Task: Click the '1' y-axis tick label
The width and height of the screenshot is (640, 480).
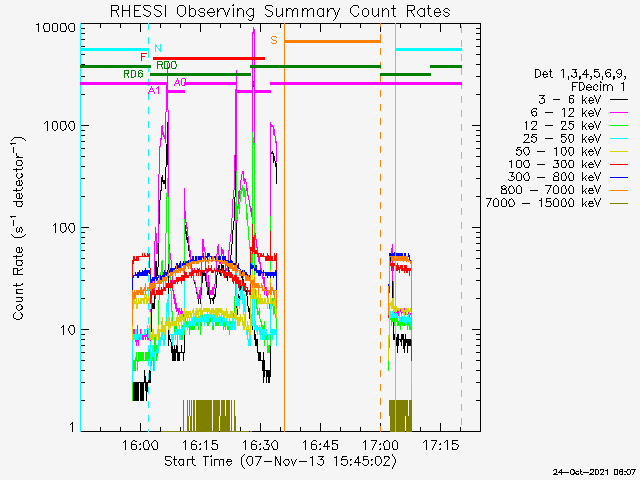Action: [x=72, y=427]
